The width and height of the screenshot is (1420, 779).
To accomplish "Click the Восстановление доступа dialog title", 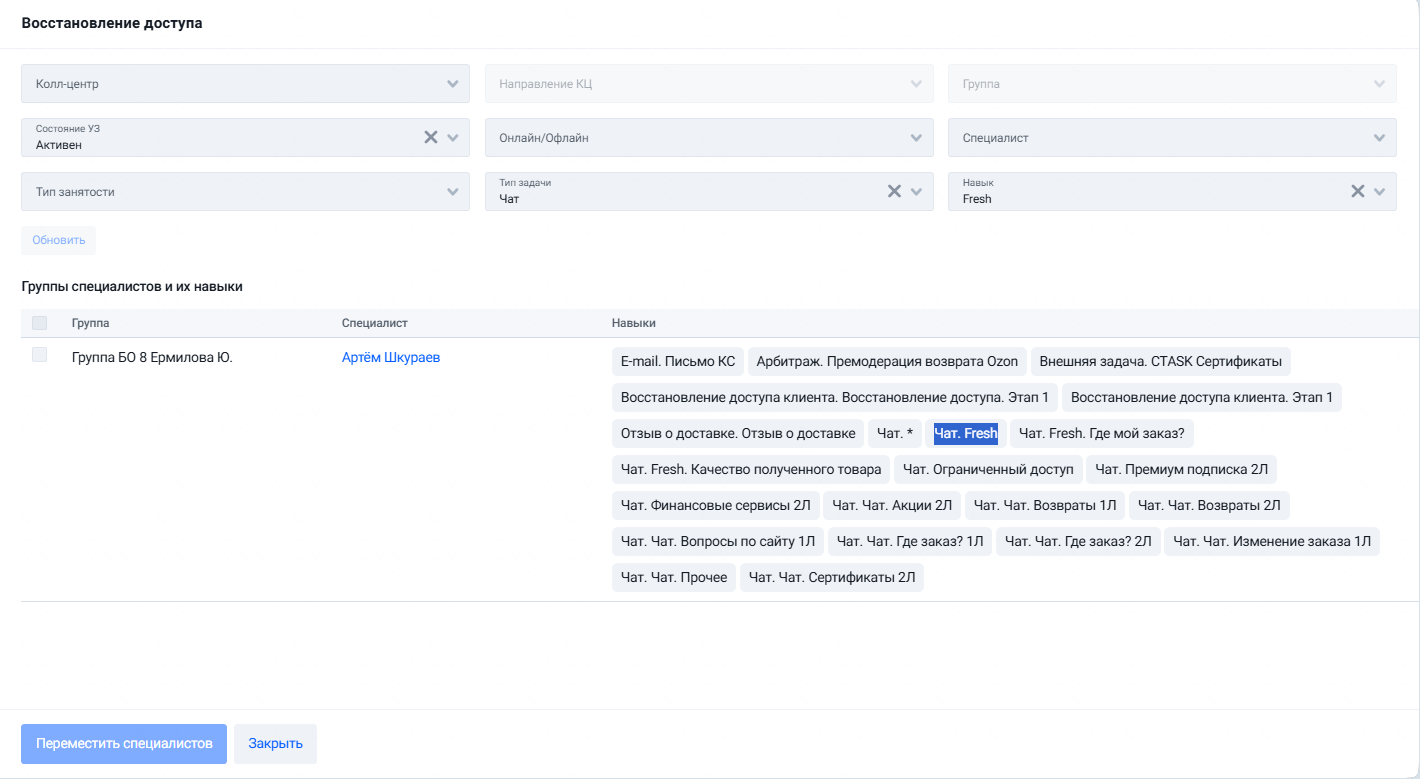I will (x=112, y=23).
